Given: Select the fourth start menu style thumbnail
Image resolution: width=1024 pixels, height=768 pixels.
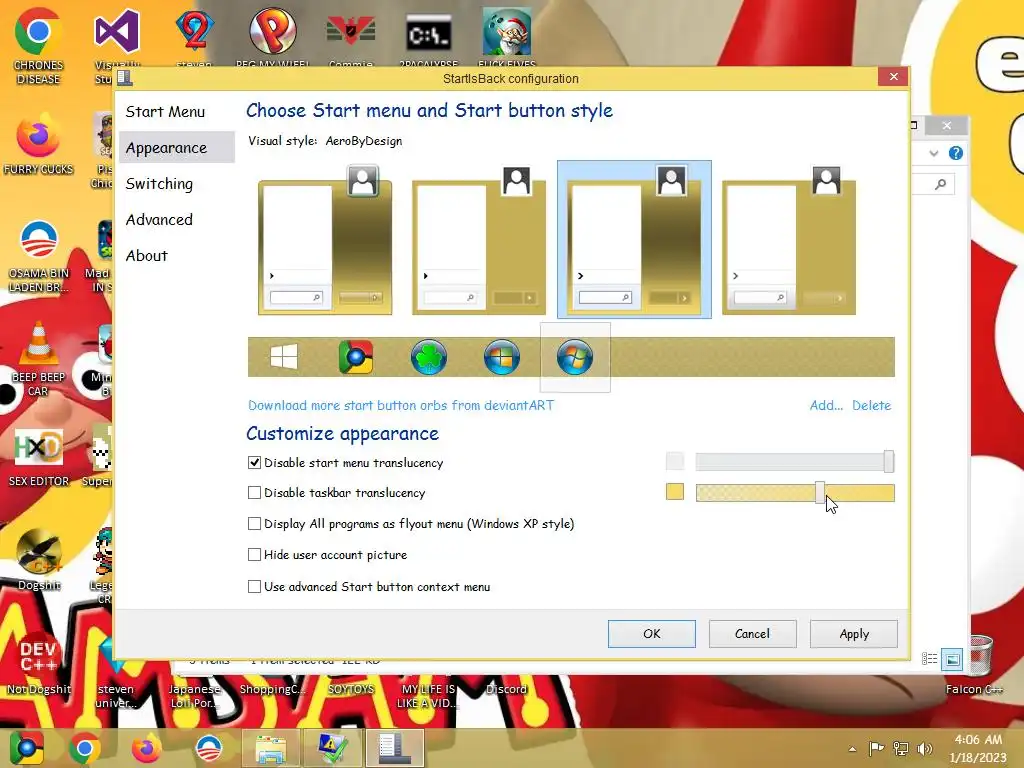Looking at the screenshot, I should click(789, 240).
